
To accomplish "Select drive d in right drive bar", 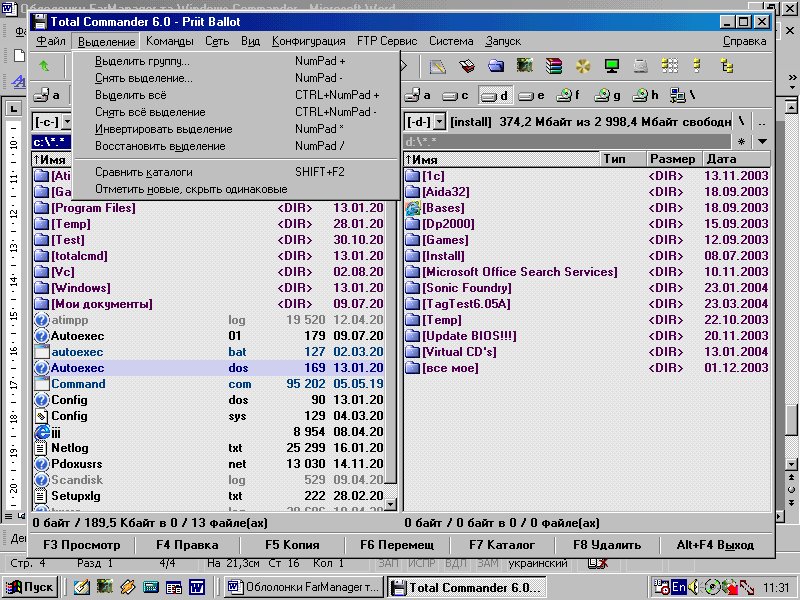I will pos(494,95).
